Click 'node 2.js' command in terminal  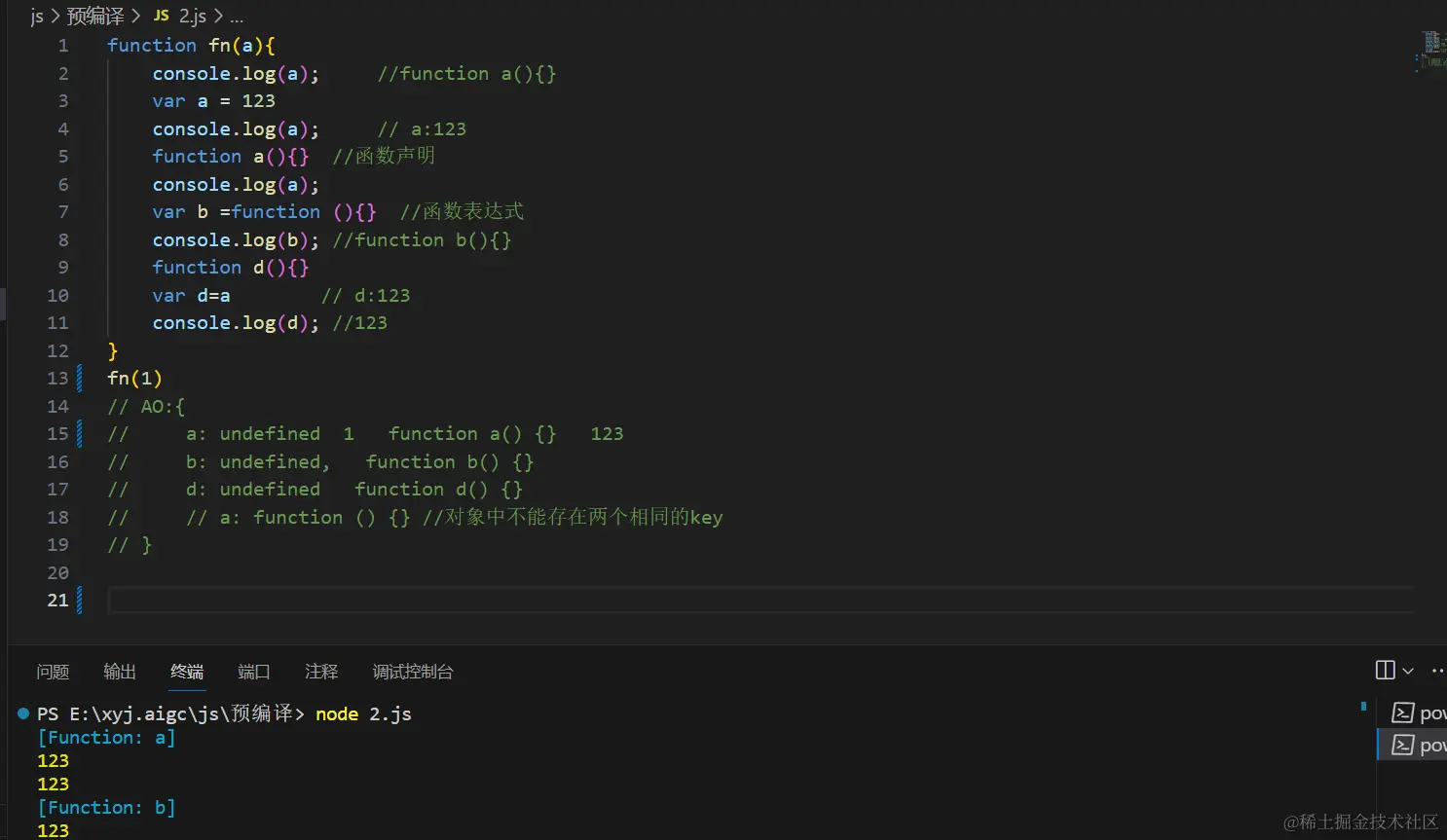pyautogui.click(x=363, y=714)
